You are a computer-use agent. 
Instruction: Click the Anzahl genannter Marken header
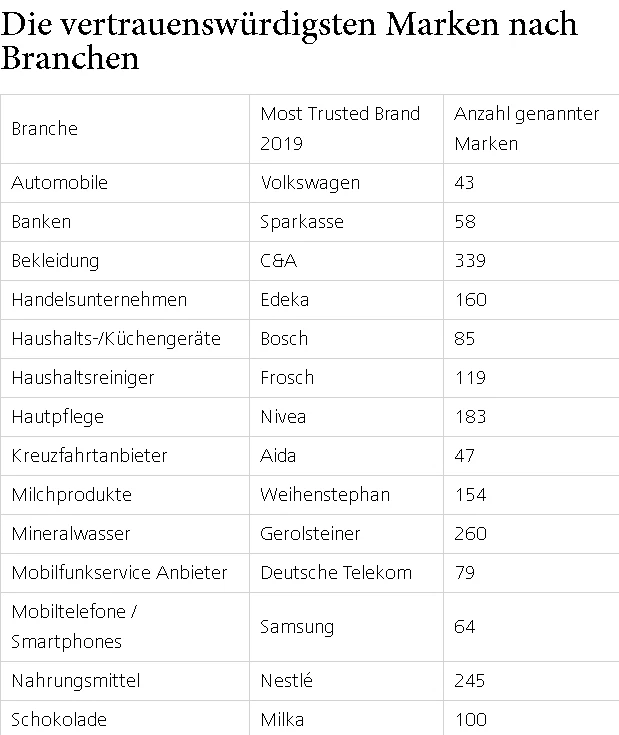[526, 129]
